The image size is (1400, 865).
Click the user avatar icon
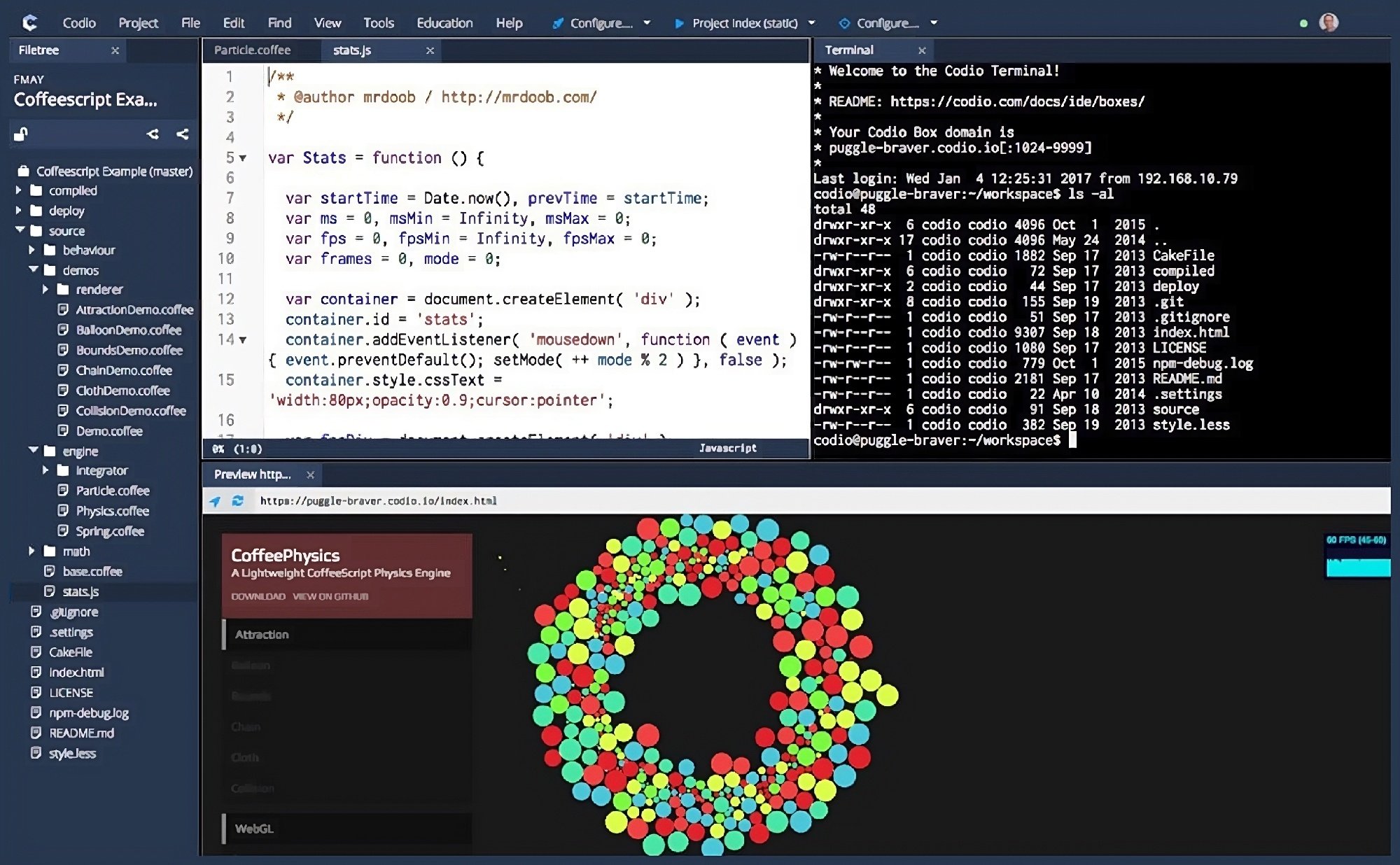click(x=1329, y=22)
